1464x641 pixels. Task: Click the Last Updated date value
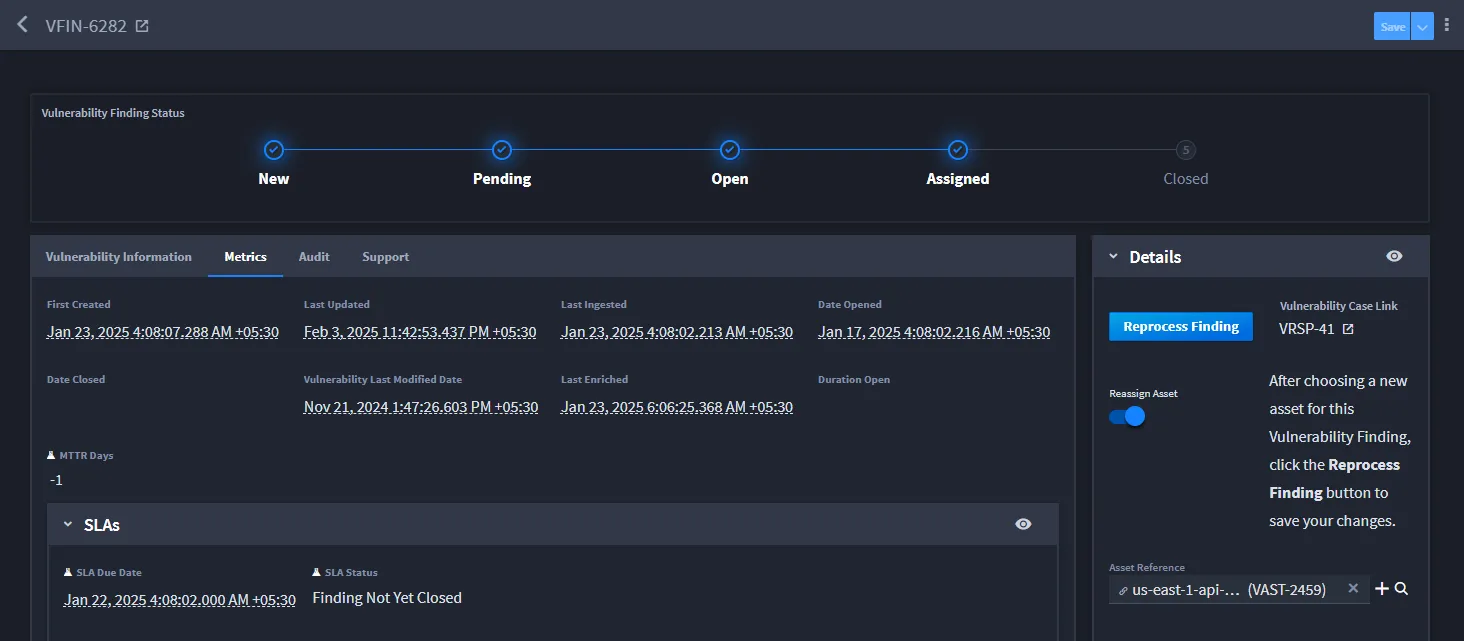421,332
